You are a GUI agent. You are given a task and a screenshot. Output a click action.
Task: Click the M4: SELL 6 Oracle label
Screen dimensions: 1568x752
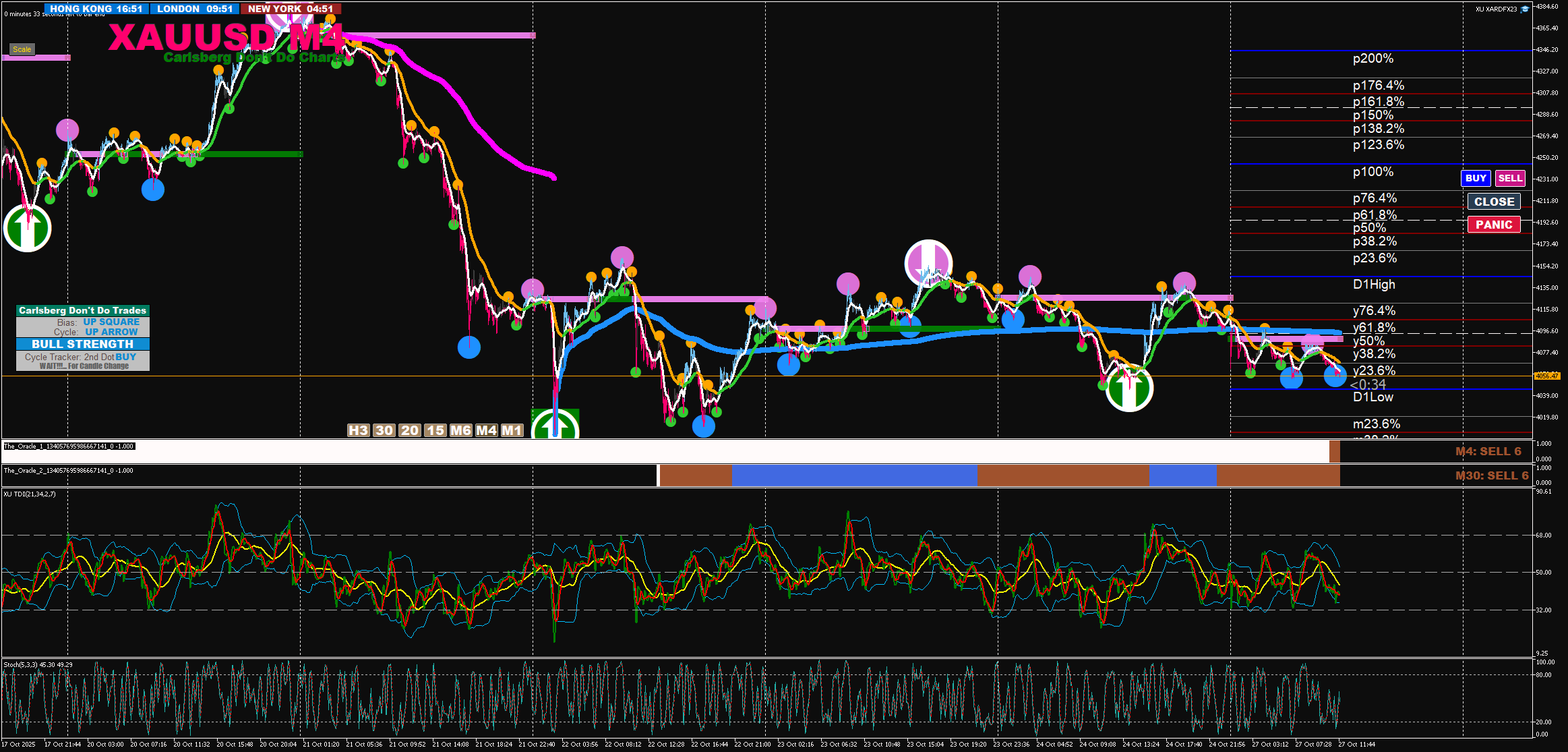point(1488,451)
